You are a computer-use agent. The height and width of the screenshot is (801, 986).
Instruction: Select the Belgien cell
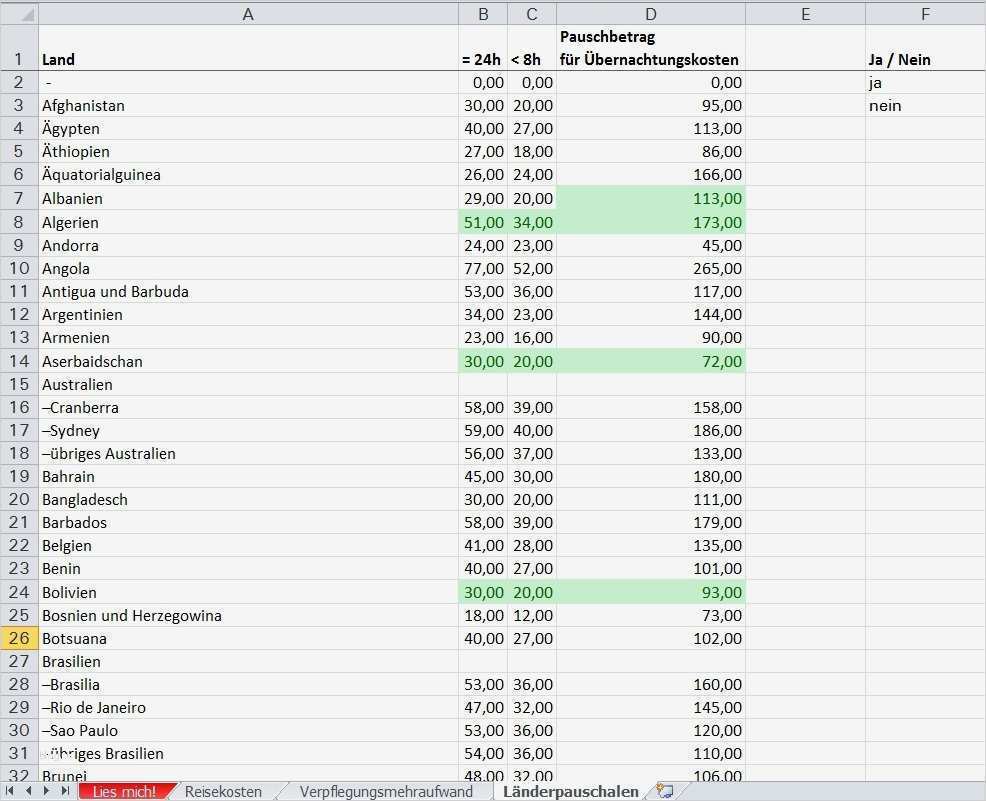pos(248,545)
